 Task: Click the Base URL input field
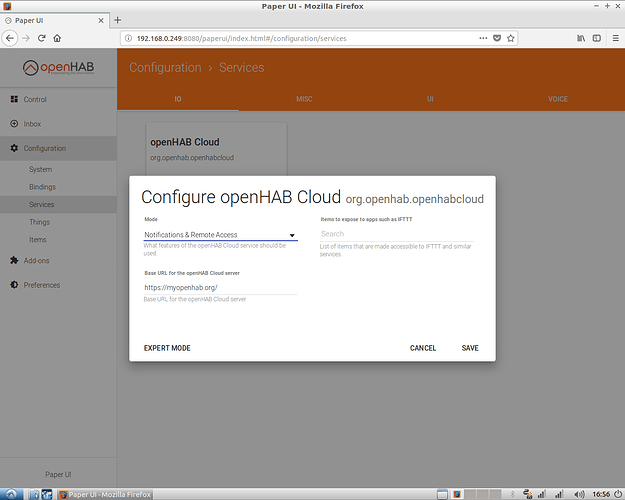point(220,287)
